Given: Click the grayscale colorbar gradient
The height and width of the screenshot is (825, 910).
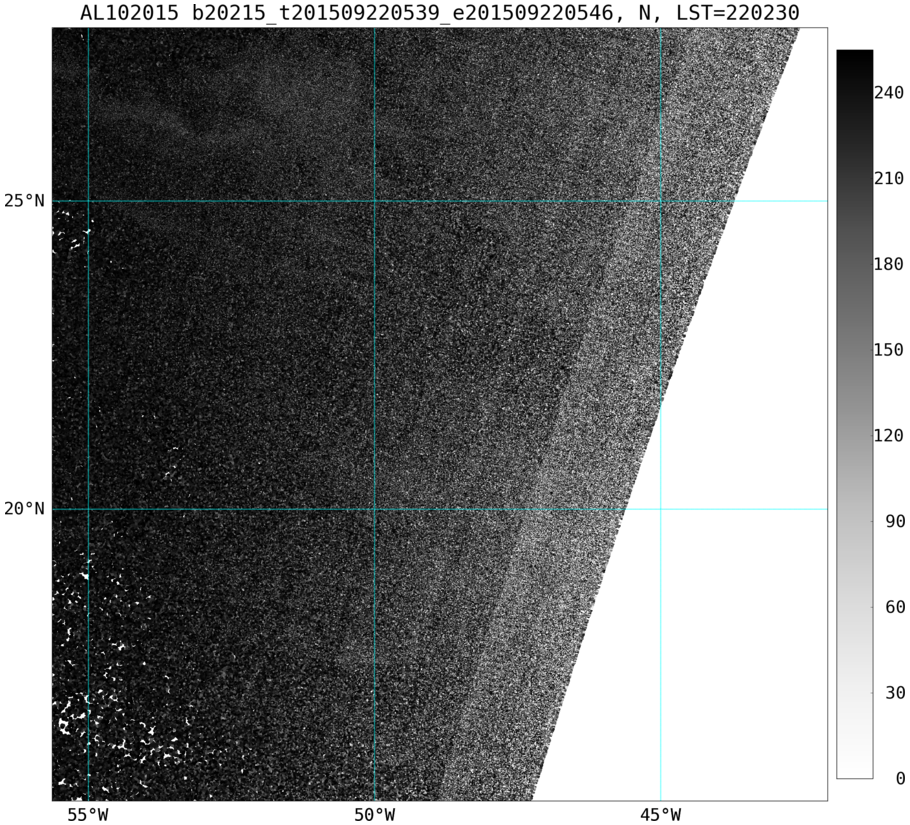Looking at the screenshot, I should 854,414.
